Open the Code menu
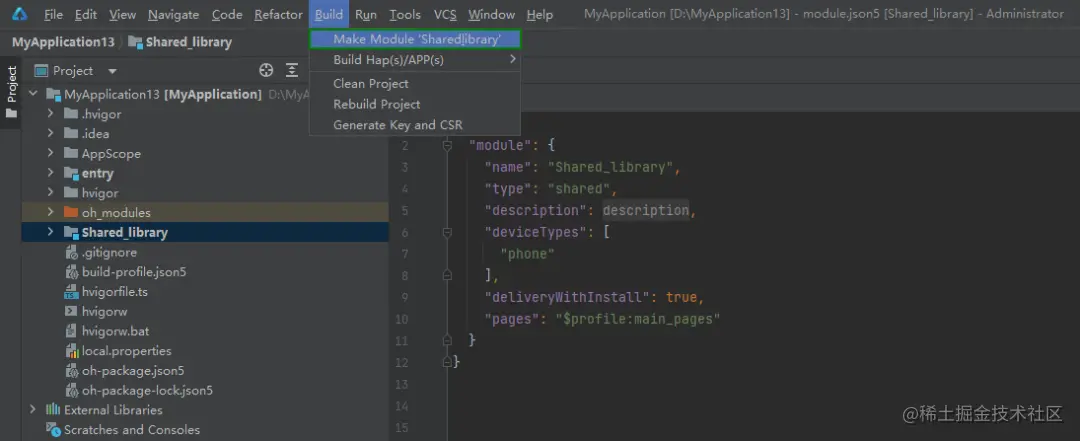 click(227, 14)
